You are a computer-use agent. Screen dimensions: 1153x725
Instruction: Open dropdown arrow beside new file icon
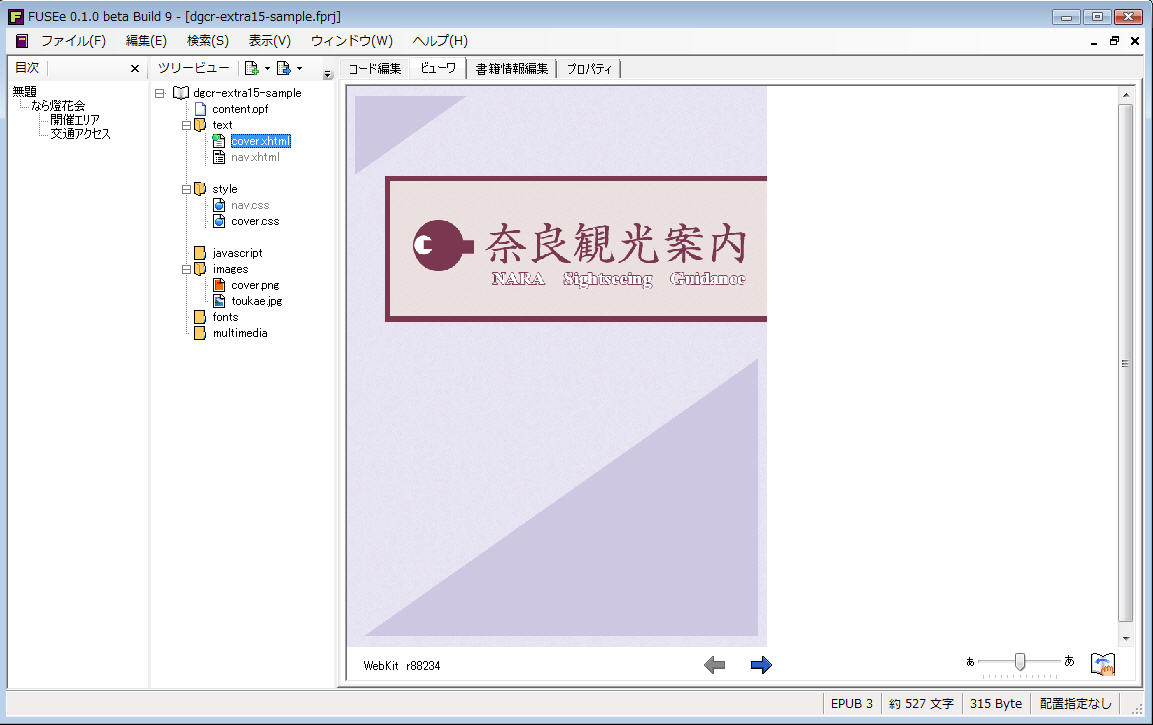point(267,68)
